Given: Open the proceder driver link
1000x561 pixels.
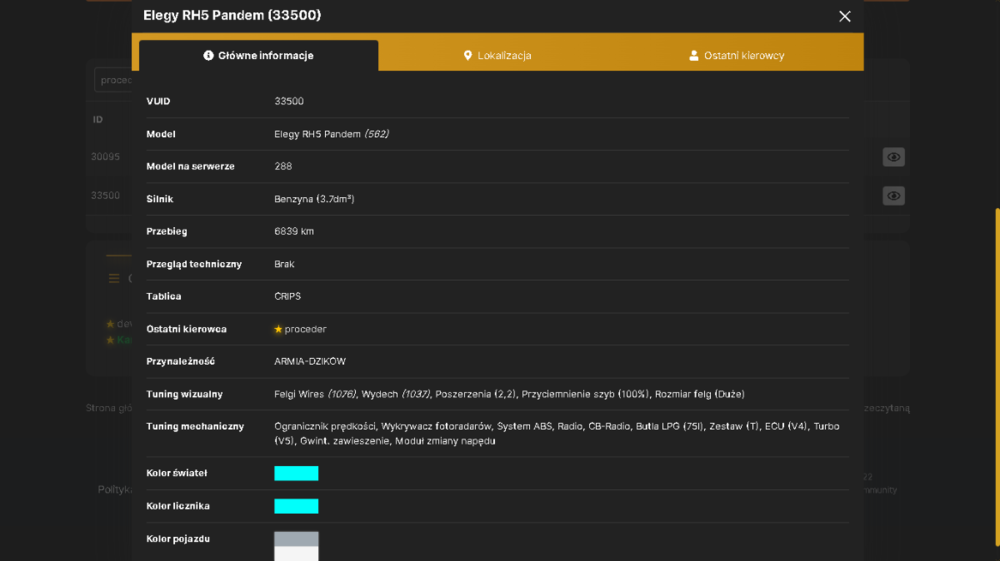Looking at the screenshot, I should [305, 329].
